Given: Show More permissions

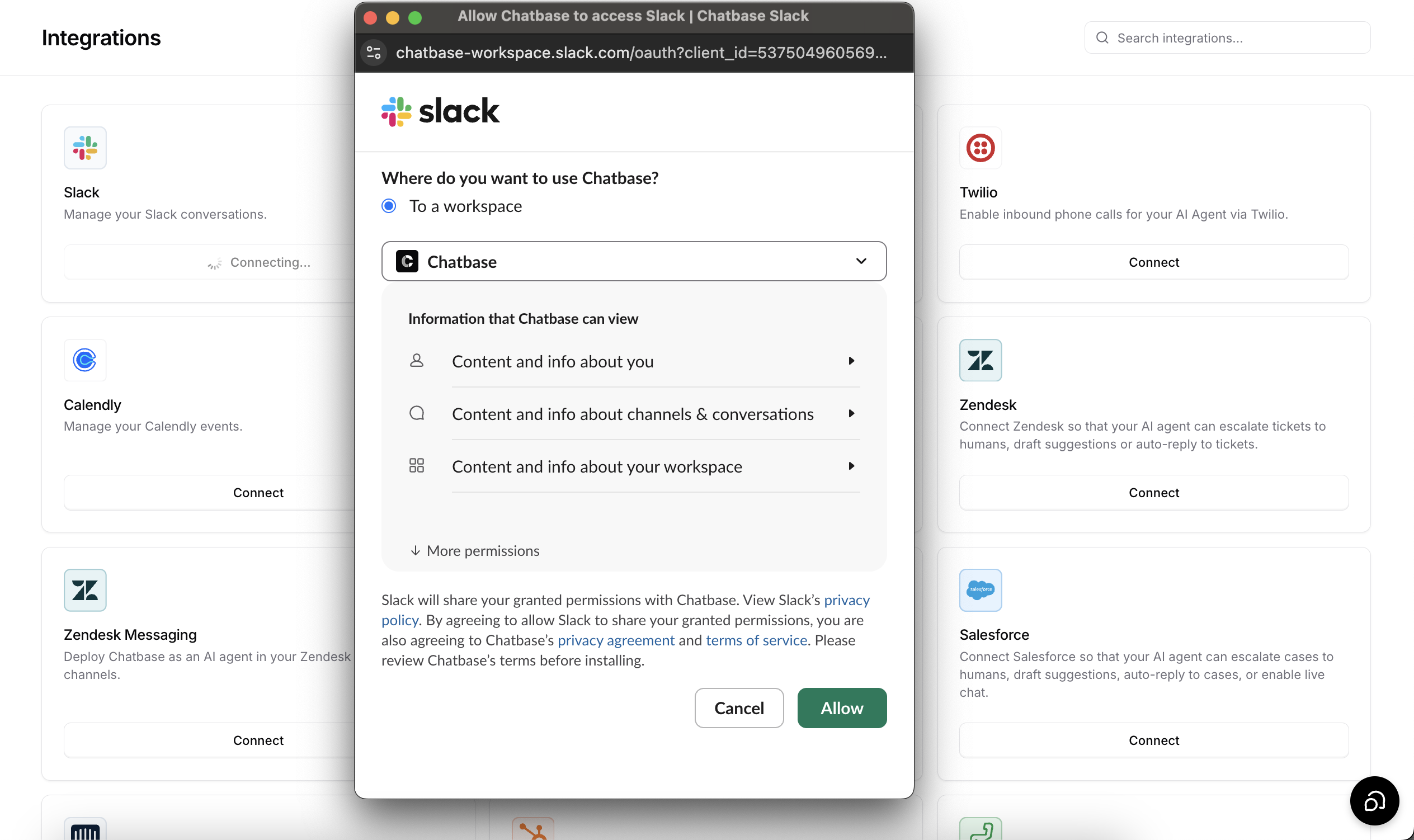Looking at the screenshot, I should [x=474, y=551].
